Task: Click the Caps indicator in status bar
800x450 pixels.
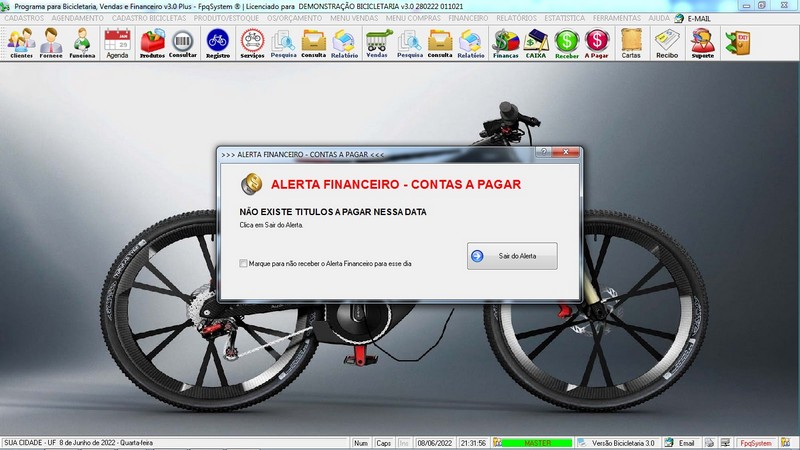Action: tap(383, 443)
